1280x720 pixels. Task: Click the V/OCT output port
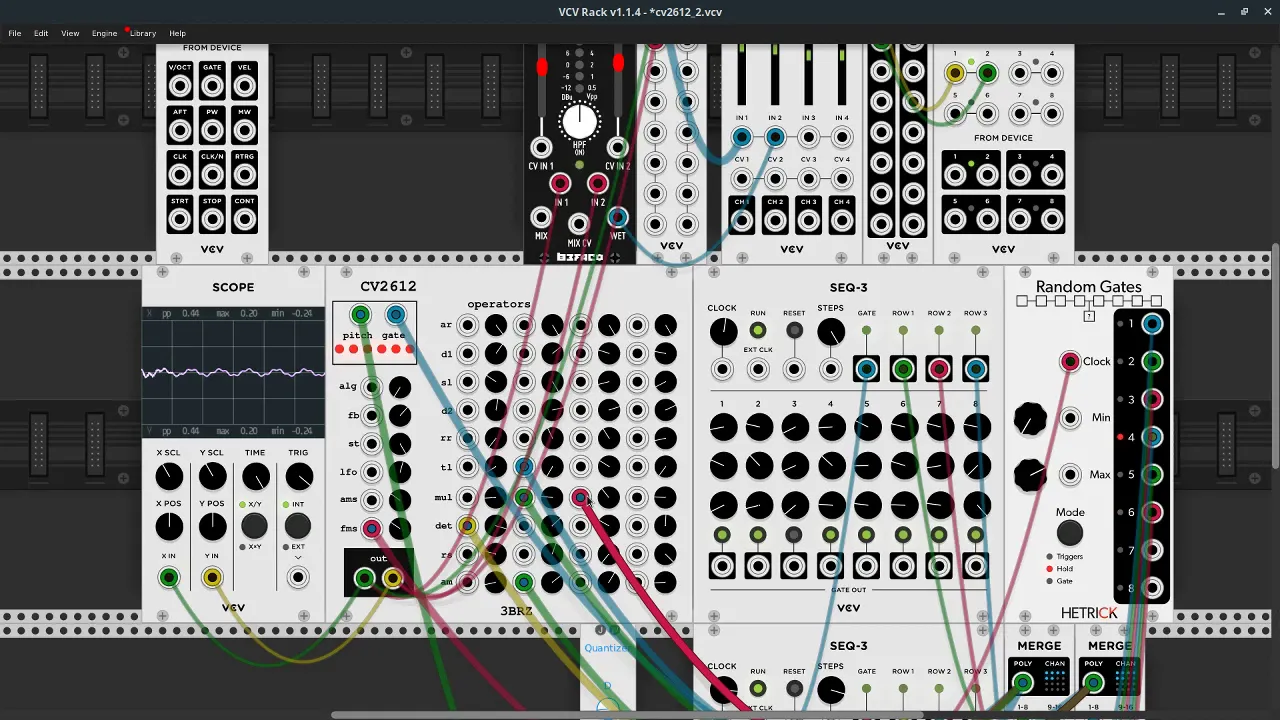(180, 86)
